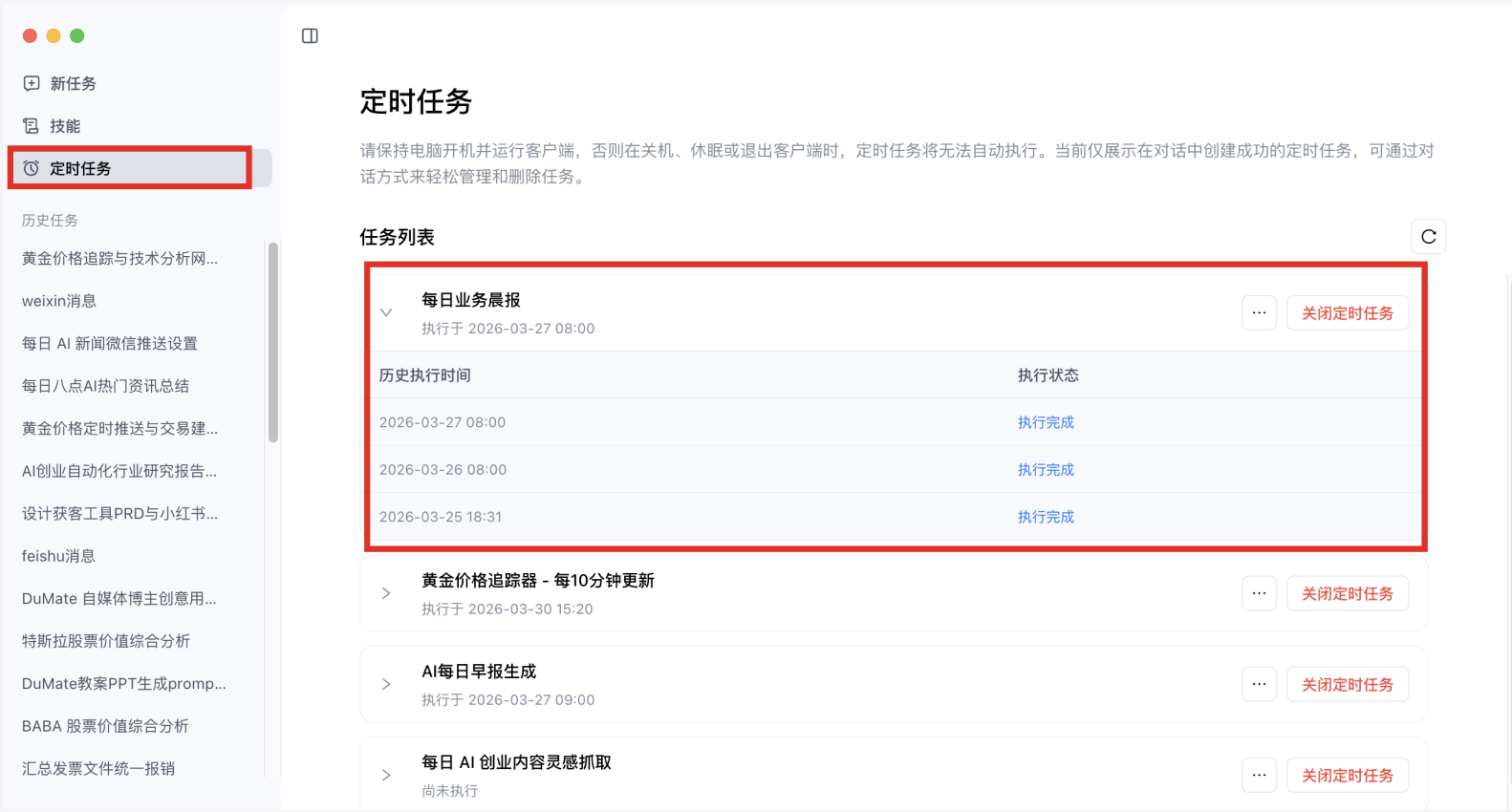1512x812 pixels.
Task: Click the 历史任务 section label
Action: [x=50, y=221]
